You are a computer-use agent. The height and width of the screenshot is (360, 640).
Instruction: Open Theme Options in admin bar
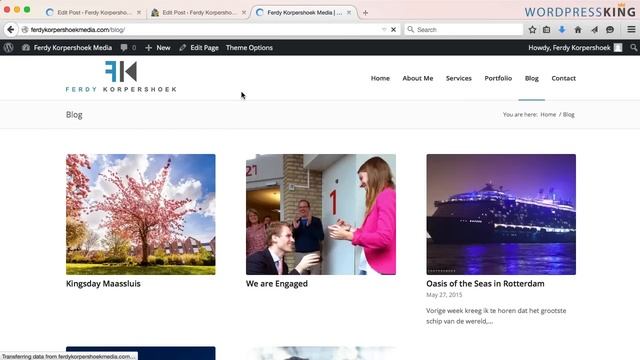click(249, 47)
